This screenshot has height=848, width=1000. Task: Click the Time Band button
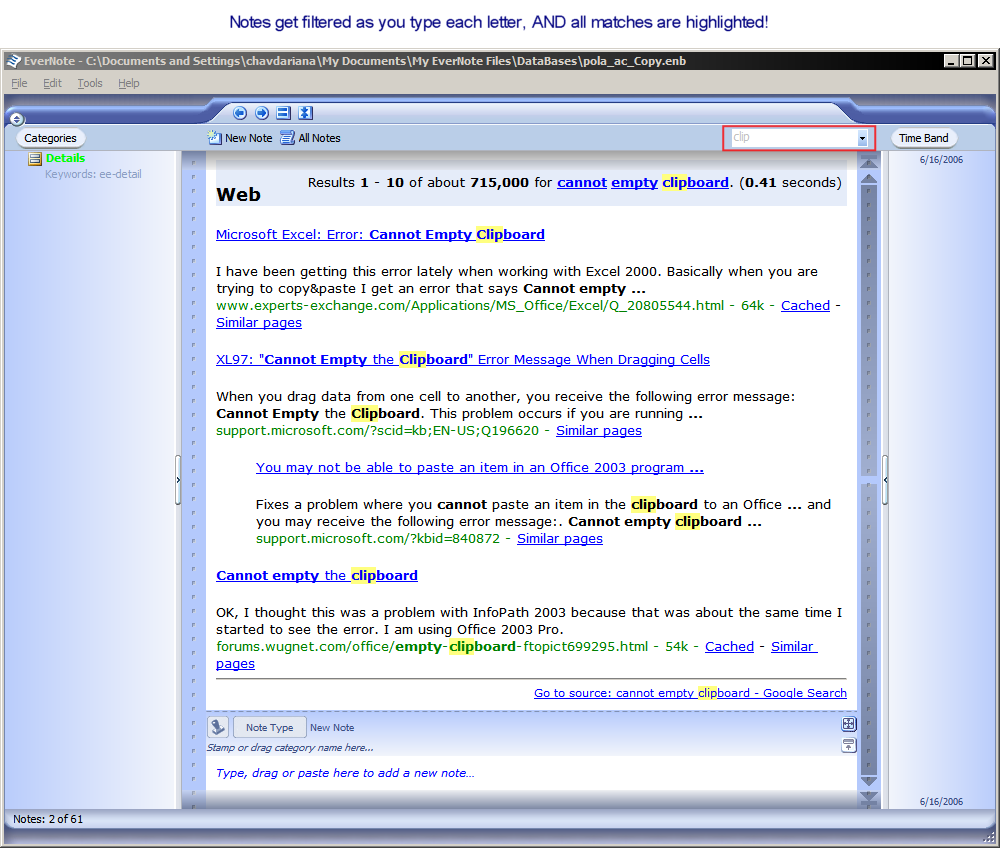click(x=923, y=138)
